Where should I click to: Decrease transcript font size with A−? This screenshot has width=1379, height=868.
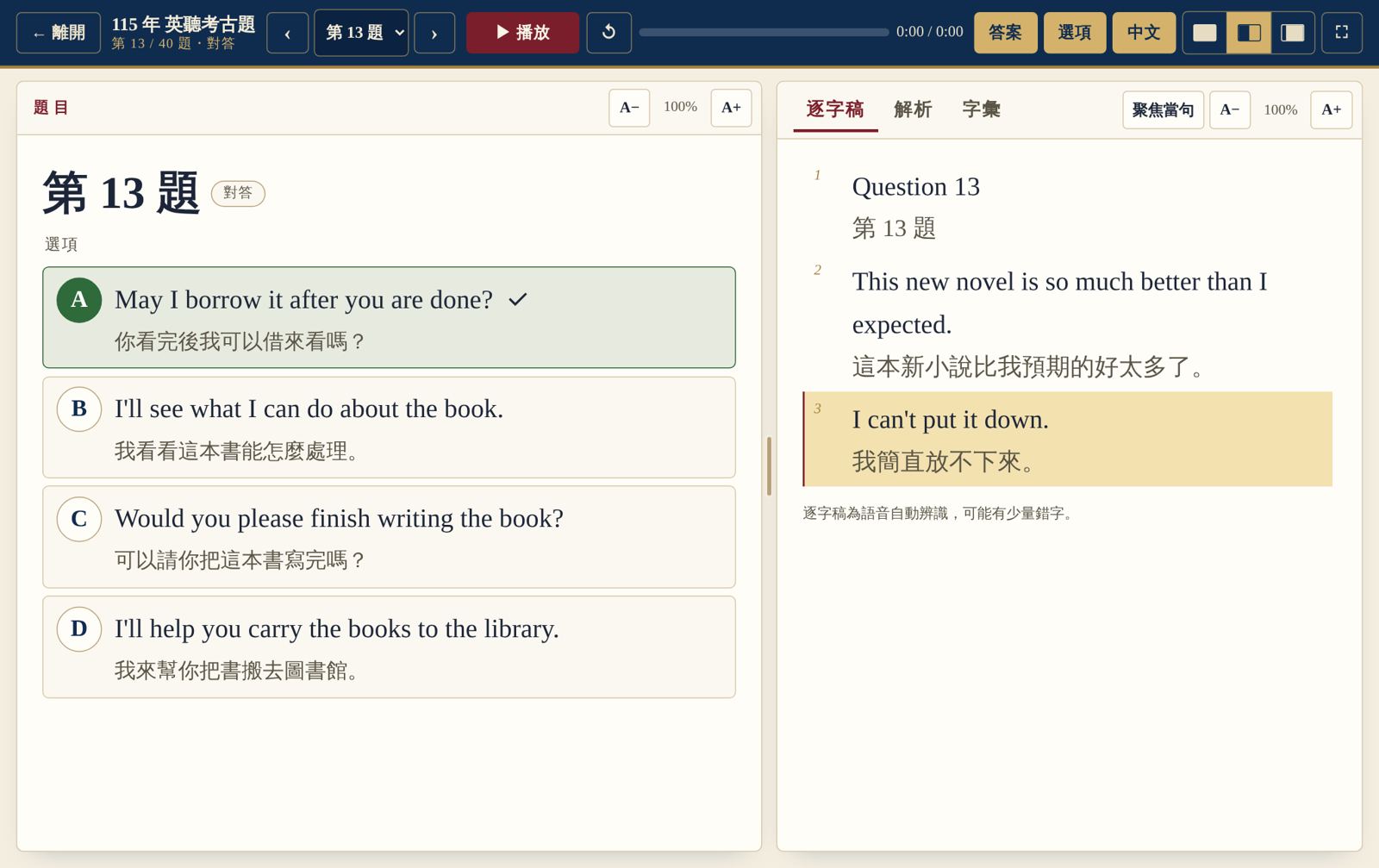(x=1230, y=109)
